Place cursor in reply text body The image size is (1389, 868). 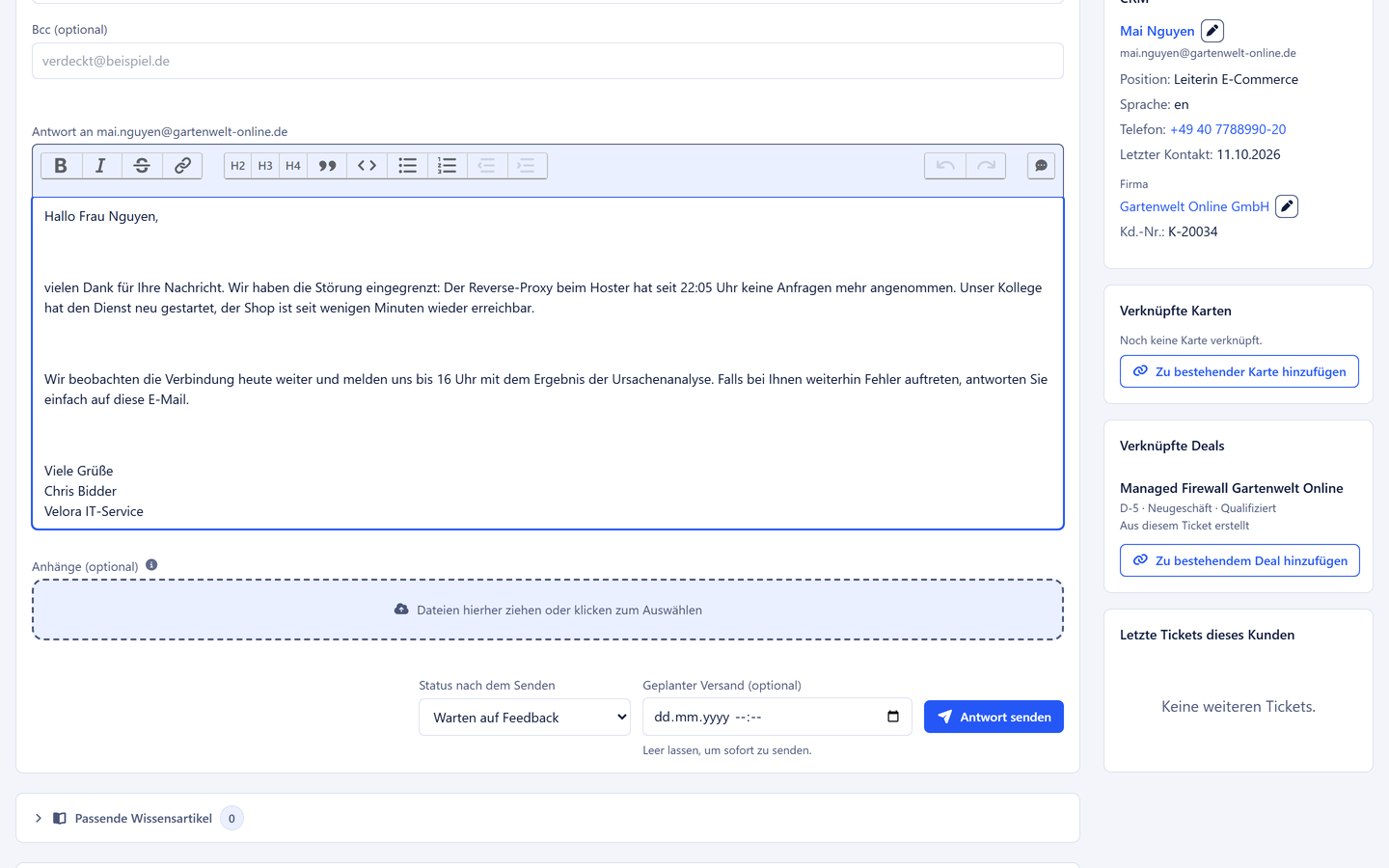click(x=548, y=364)
